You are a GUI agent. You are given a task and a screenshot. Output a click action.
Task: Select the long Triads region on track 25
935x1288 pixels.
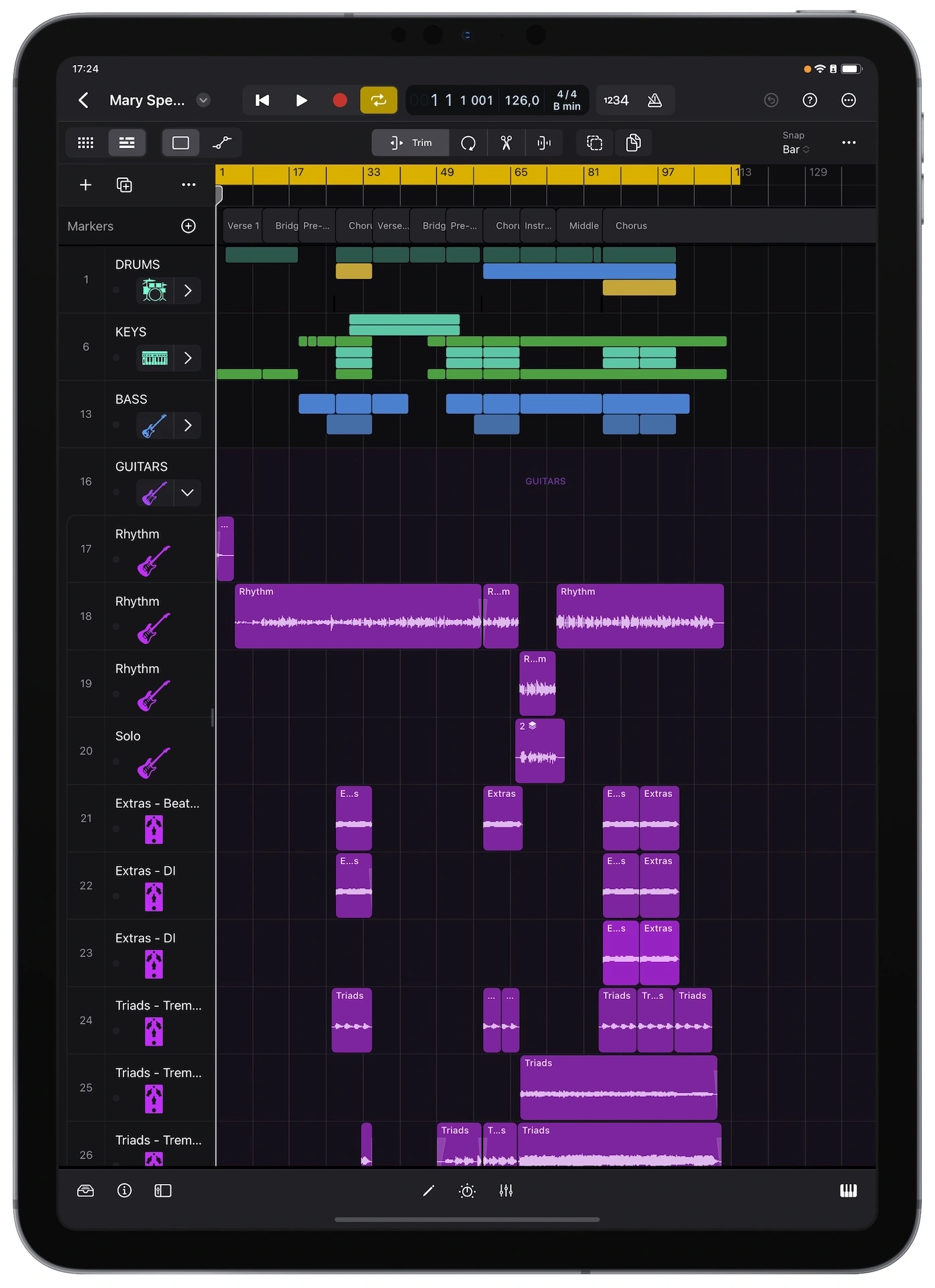click(618, 1088)
